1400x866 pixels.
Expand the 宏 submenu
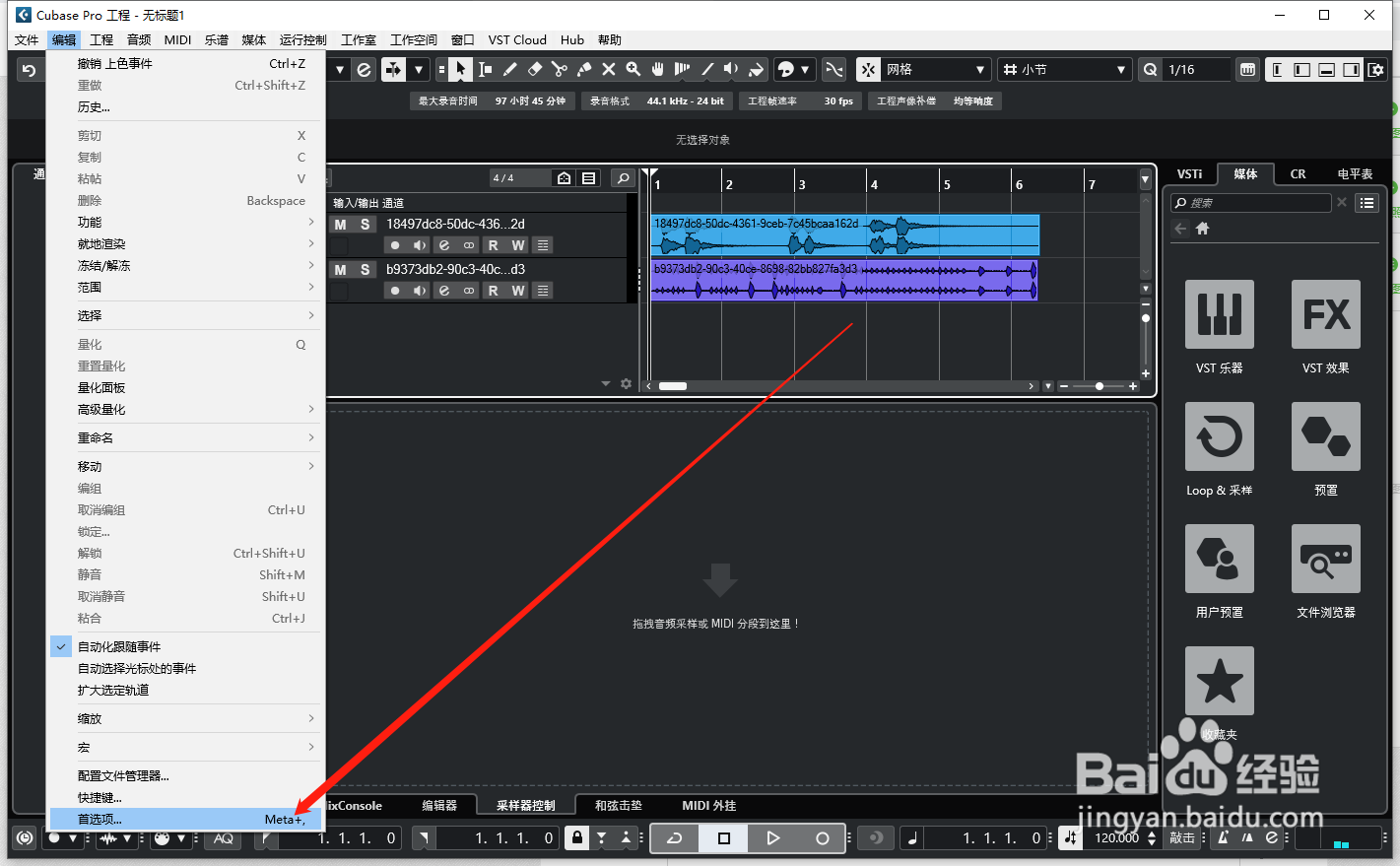pos(186,748)
